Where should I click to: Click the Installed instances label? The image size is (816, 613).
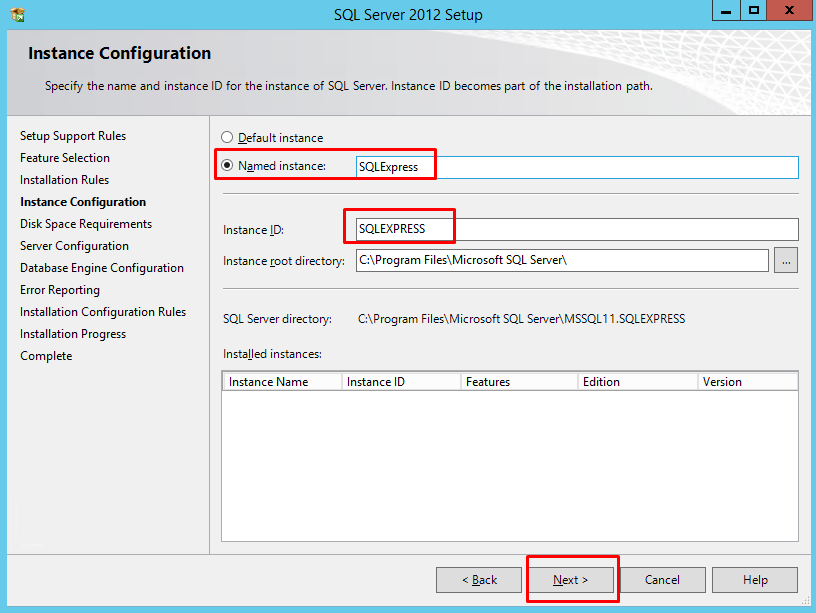tap(272, 354)
